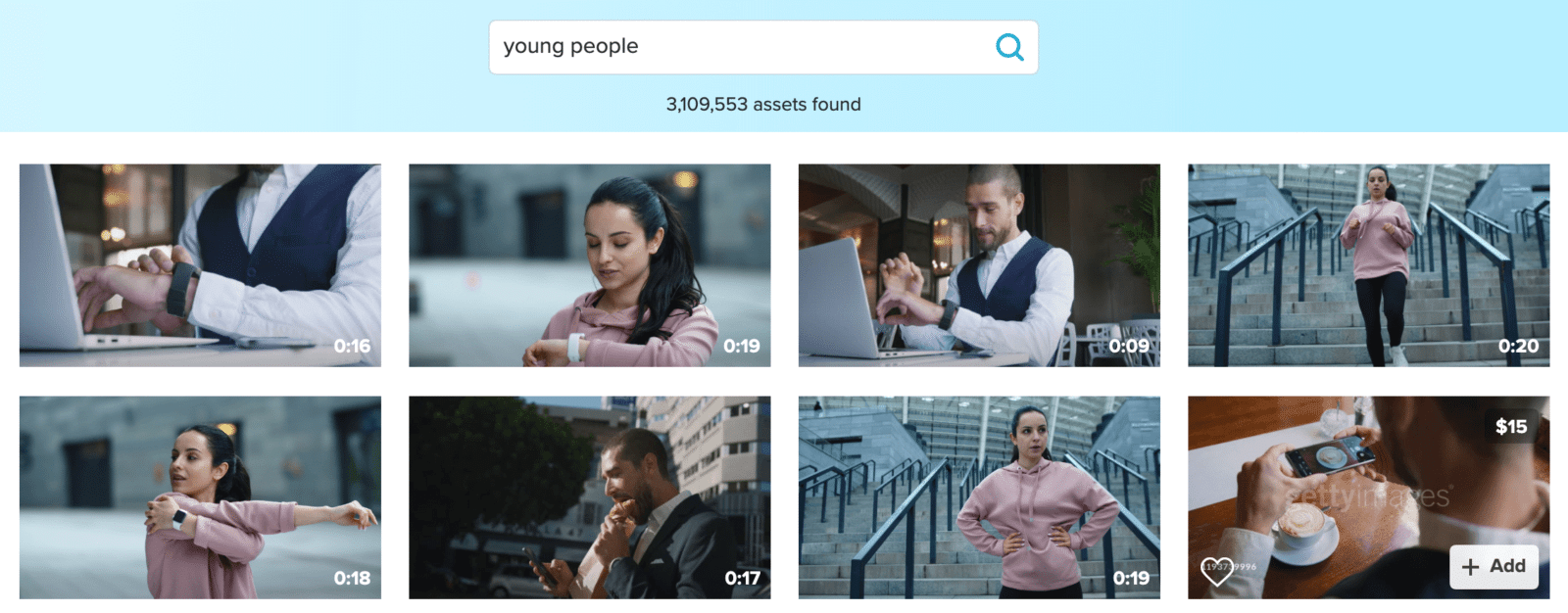Open video of woman jogging down stairs
Image resolution: width=1568 pixels, height=613 pixels.
coord(1369,265)
